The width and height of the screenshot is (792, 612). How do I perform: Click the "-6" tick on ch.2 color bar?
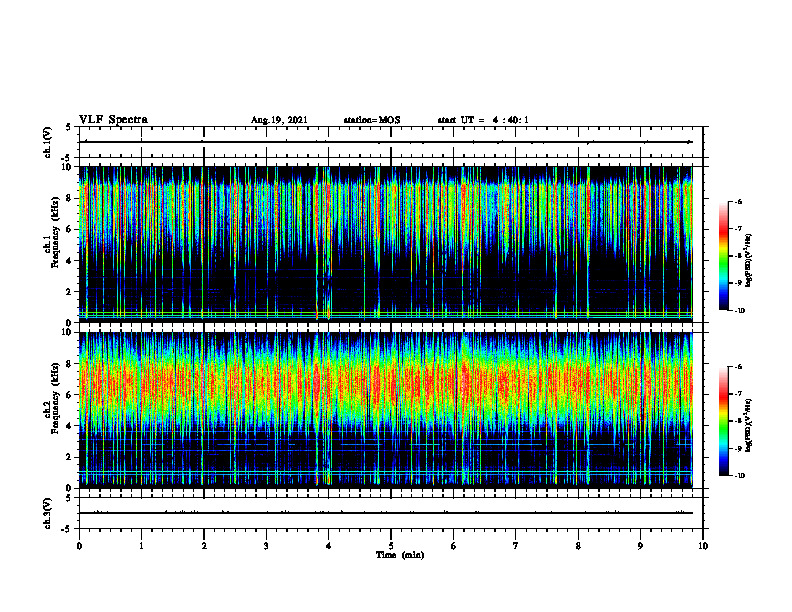pos(738,367)
